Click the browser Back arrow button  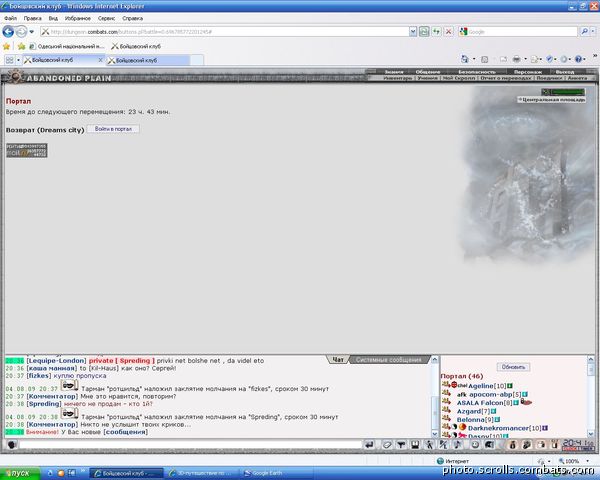[8, 31]
